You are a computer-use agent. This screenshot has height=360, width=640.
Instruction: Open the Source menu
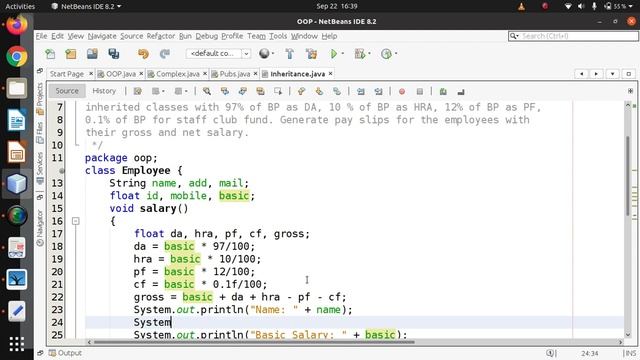[131, 36]
